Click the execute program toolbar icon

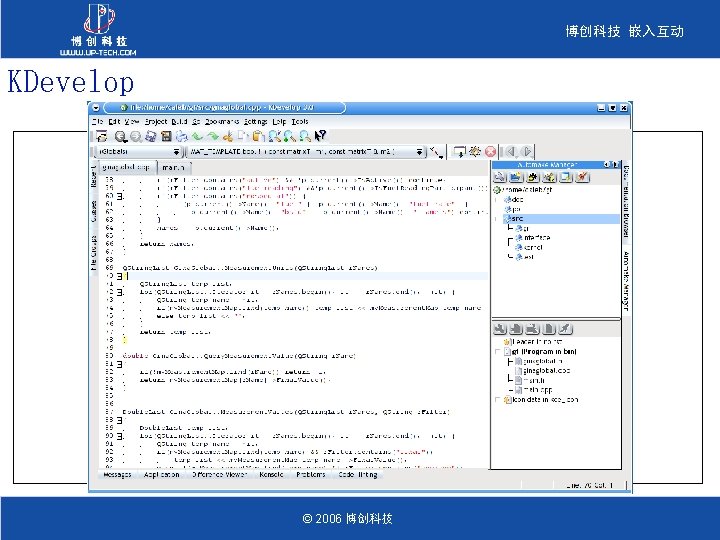(459, 152)
